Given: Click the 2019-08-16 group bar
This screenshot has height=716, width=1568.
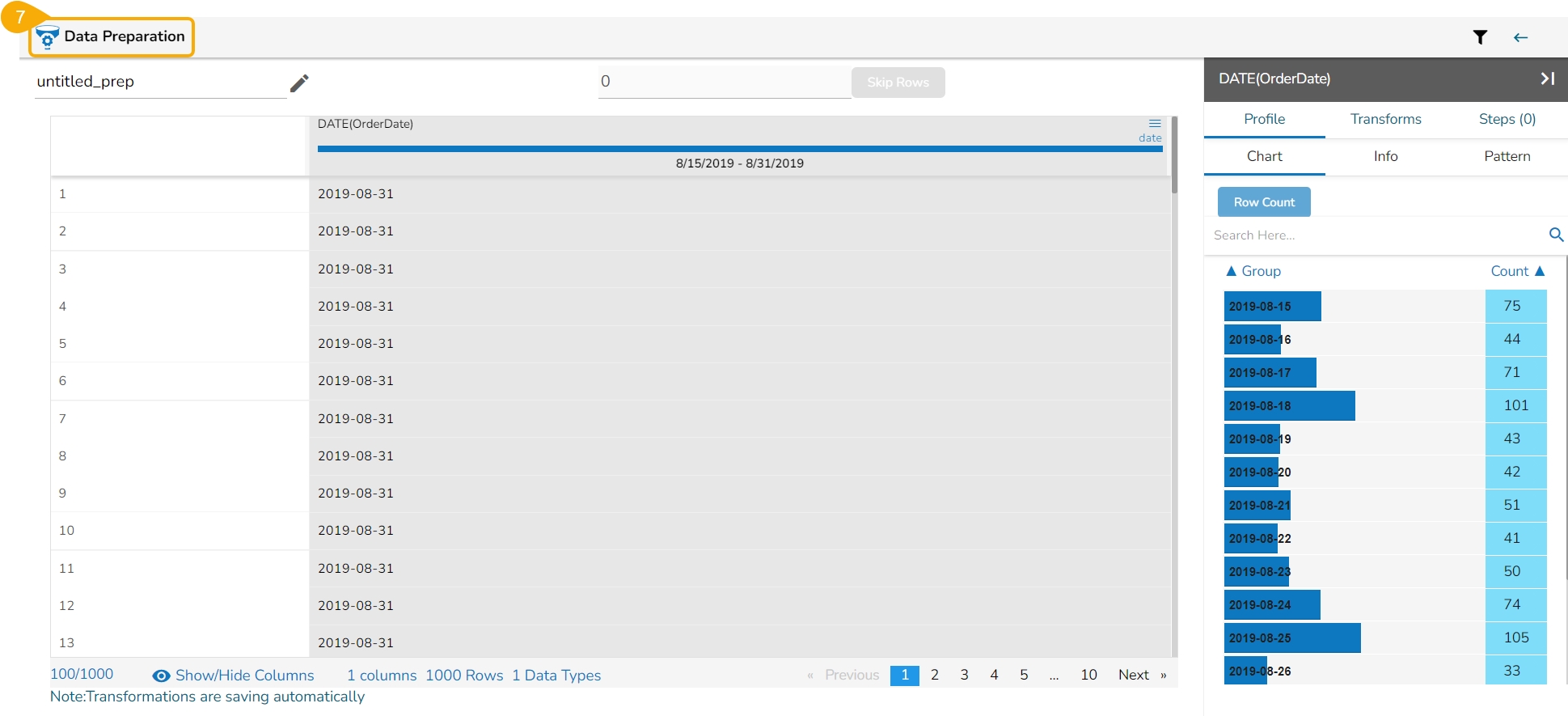Looking at the screenshot, I should tap(1253, 340).
